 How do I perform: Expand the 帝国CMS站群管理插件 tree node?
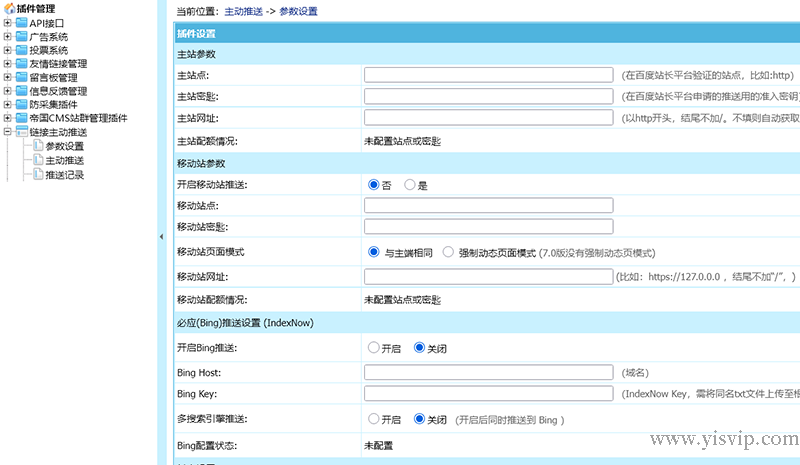coord(7,118)
